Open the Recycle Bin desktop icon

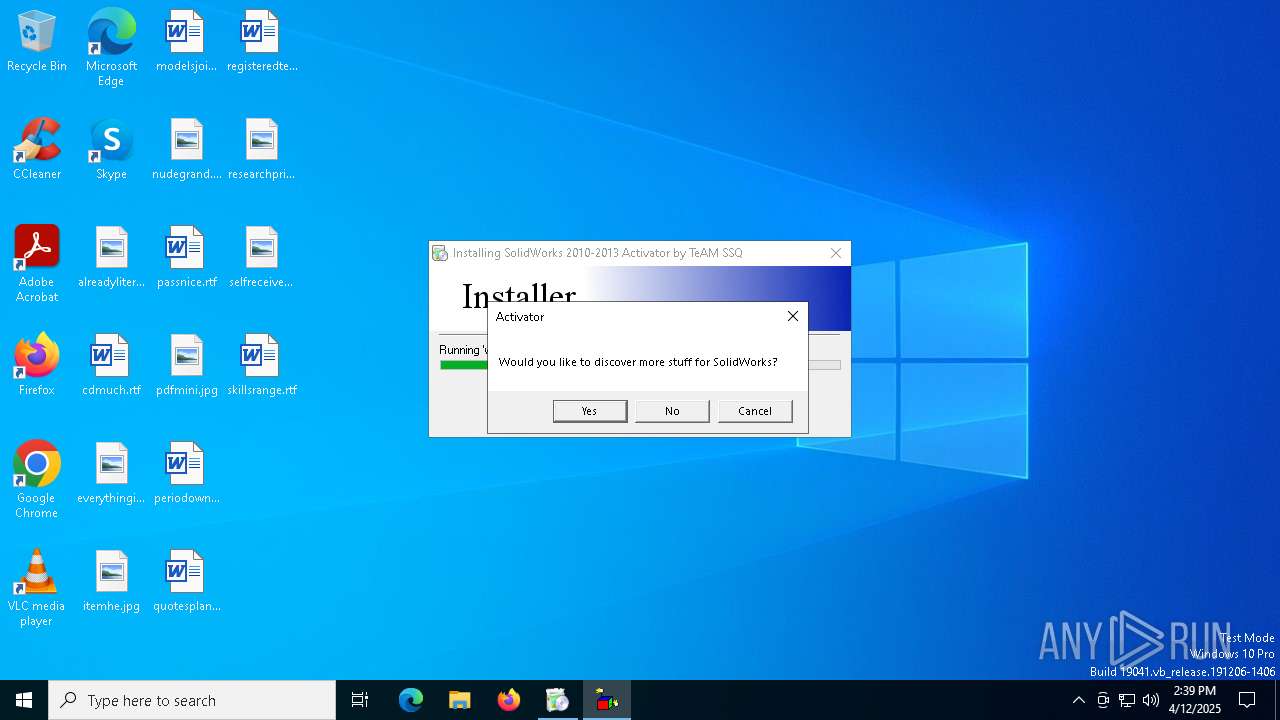pyautogui.click(x=37, y=42)
